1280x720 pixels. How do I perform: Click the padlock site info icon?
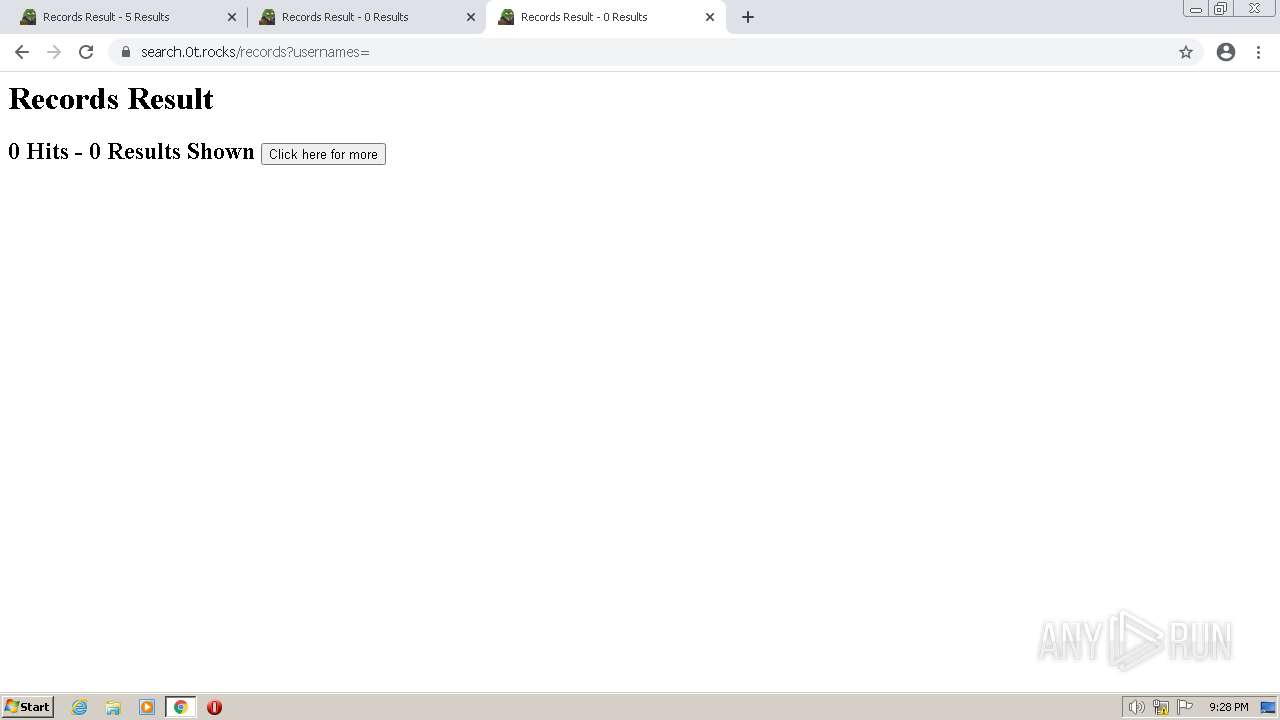tap(126, 52)
